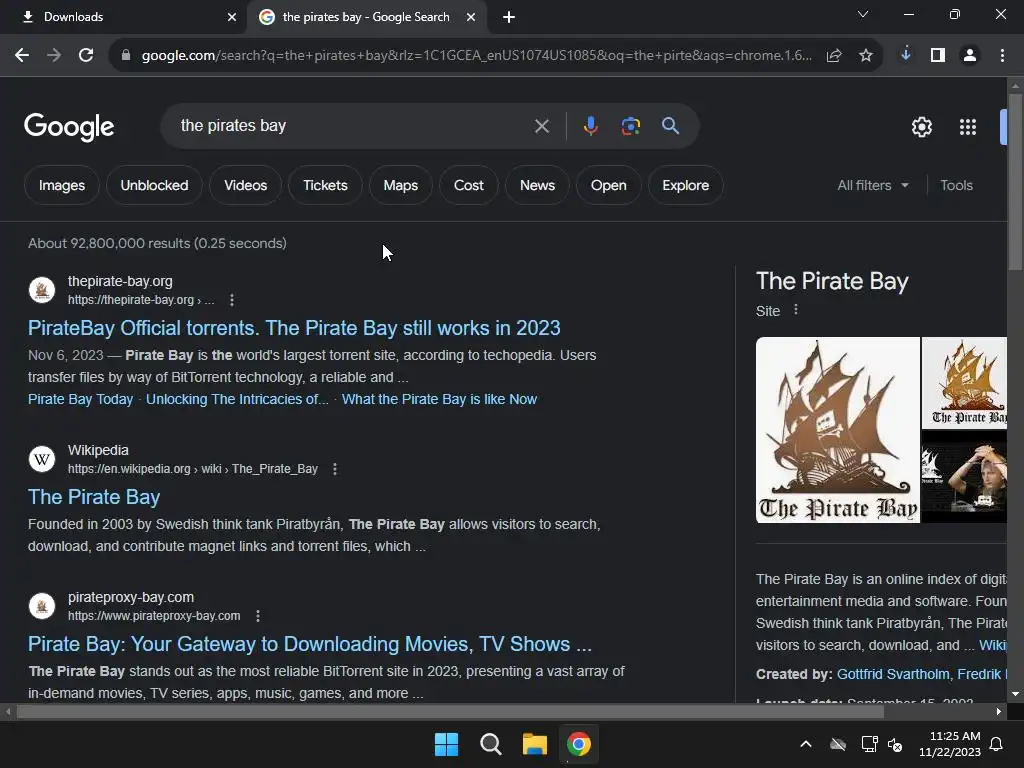Show hidden system tray icons

click(806, 744)
